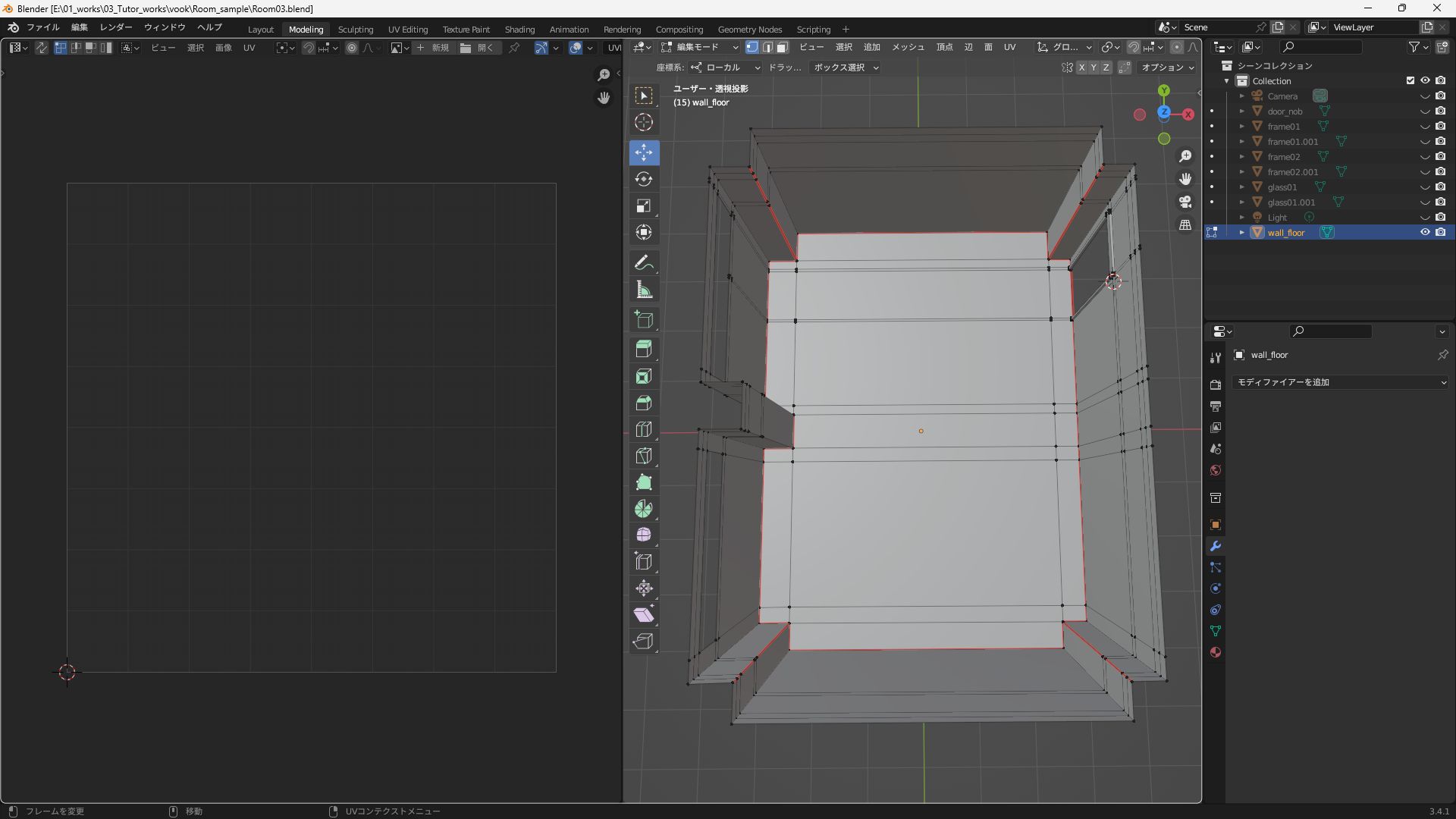This screenshot has height=819, width=1456.
Task: Hide the wall_floor object with the eye toggle
Action: (x=1426, y=232)
